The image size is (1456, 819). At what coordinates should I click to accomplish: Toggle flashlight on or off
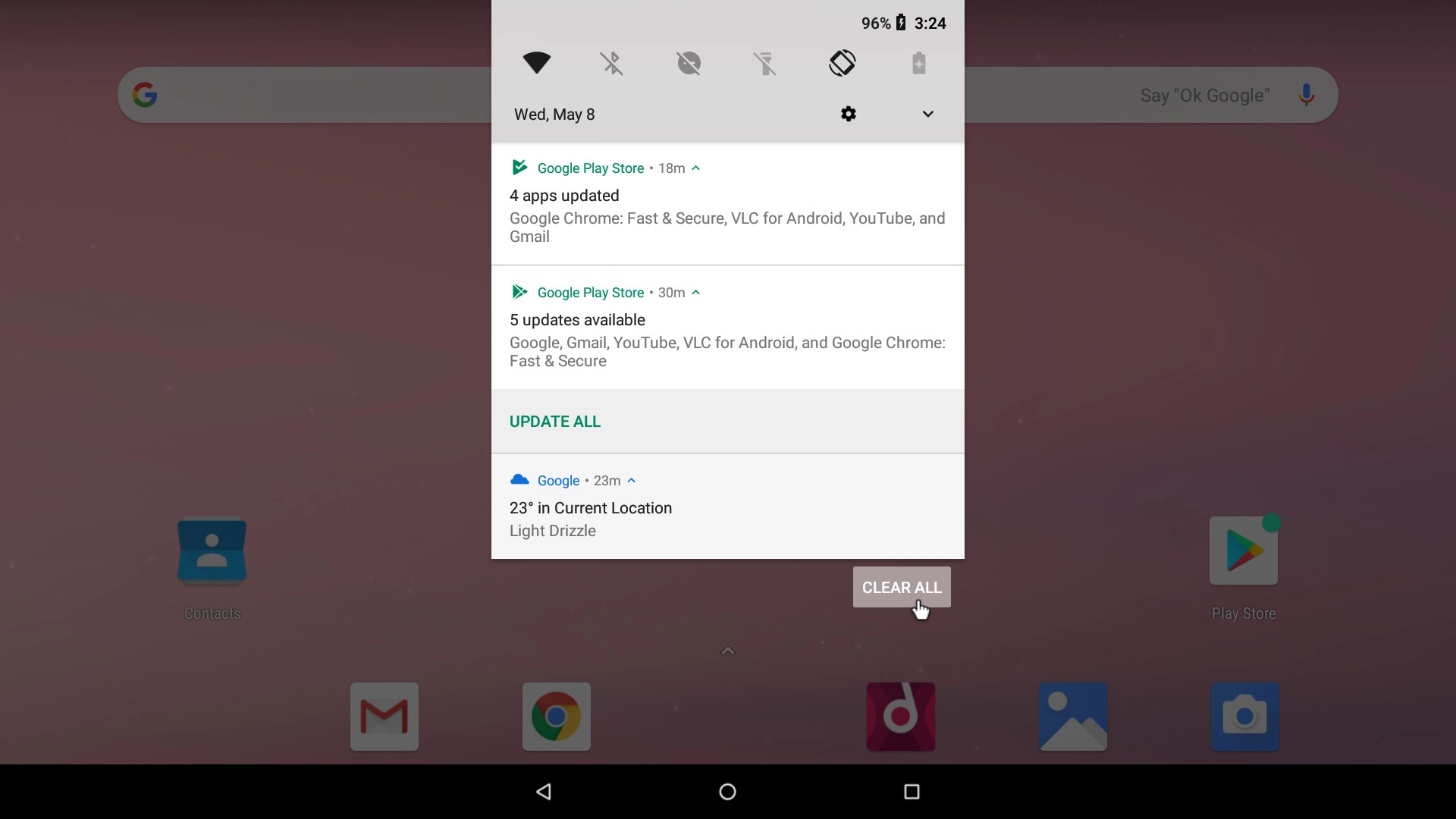pos(765,63)
